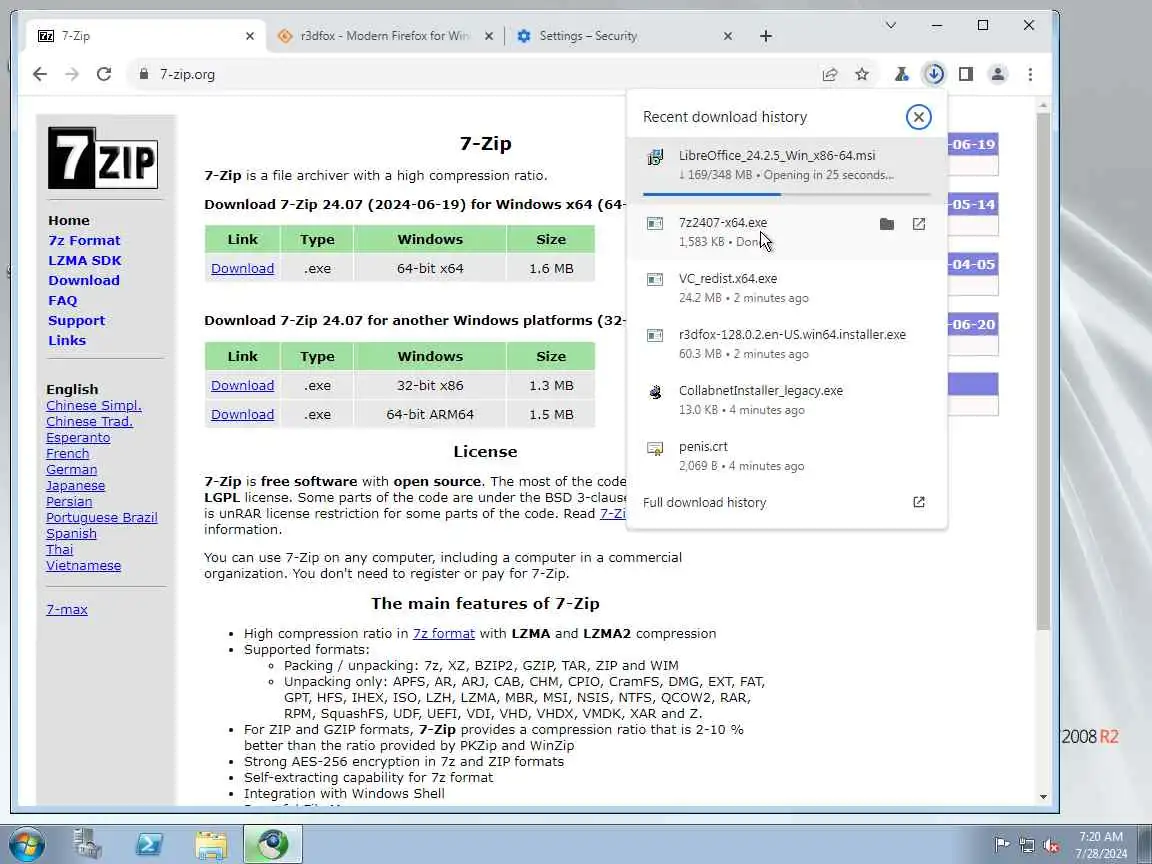Open a new tab with plus button
Screen dimensions: 1152x864
coord(766,35)
